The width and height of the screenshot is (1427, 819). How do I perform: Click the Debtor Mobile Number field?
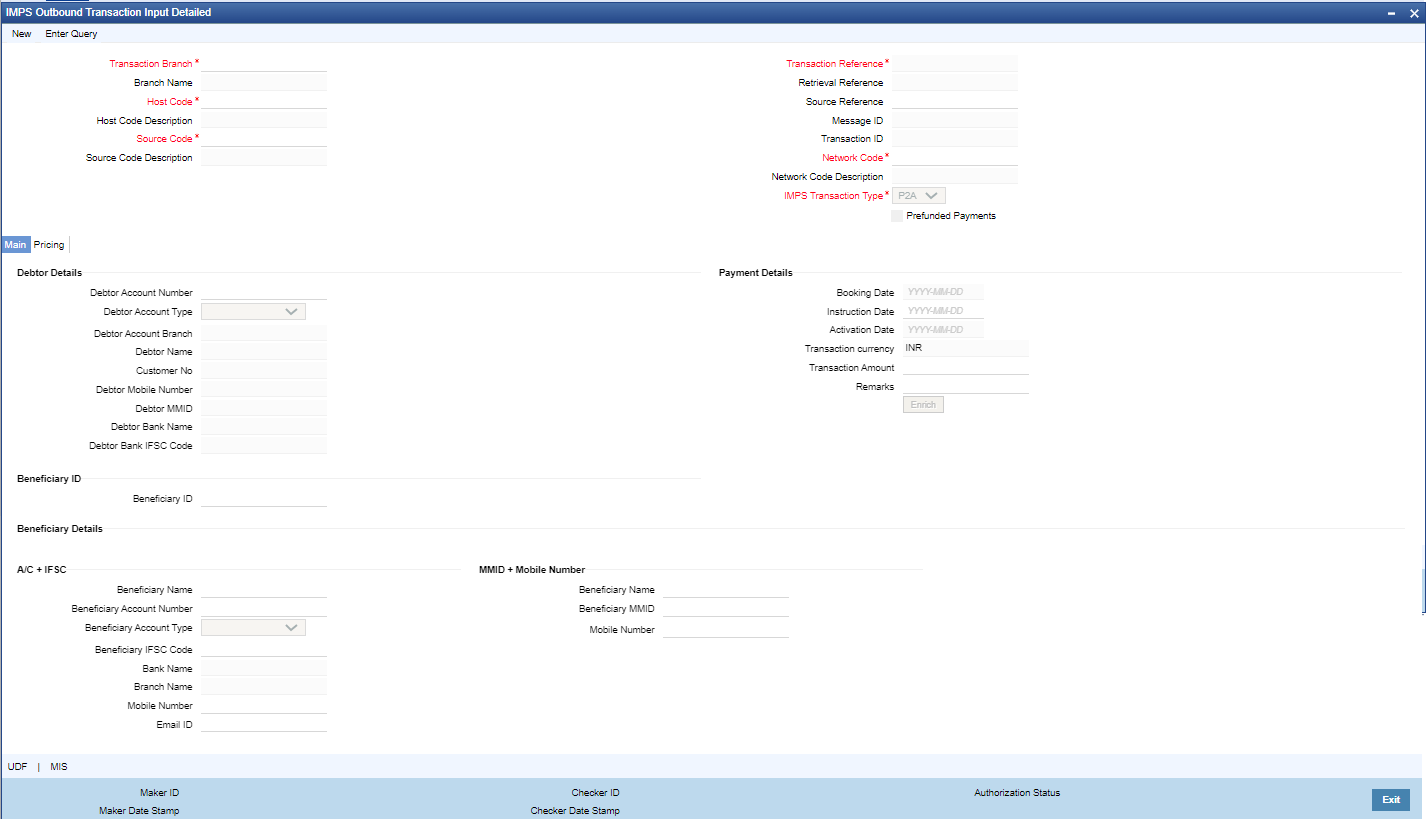click(x=264, y=389)
